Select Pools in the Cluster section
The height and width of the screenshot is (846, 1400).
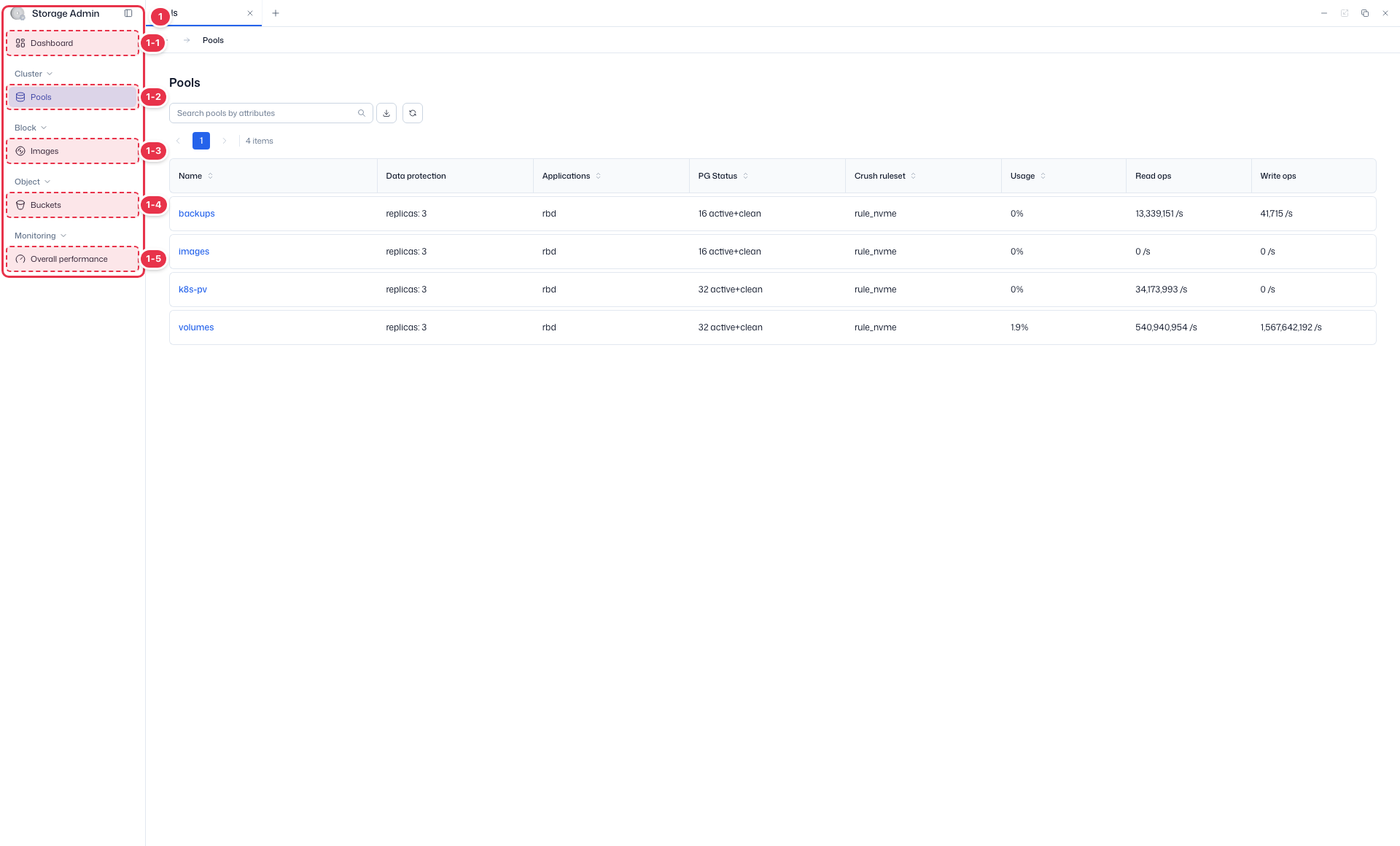pyautogui.click(x=73, y=97)
